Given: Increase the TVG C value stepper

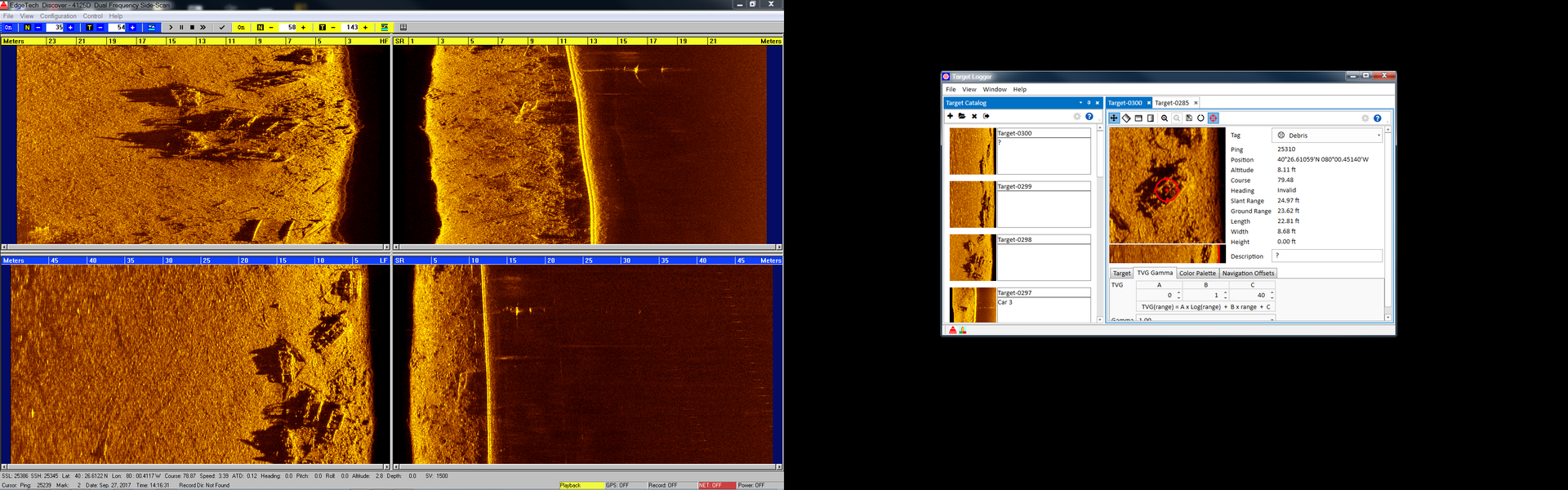Looking at the screenshot, I should click(1272, 293).
